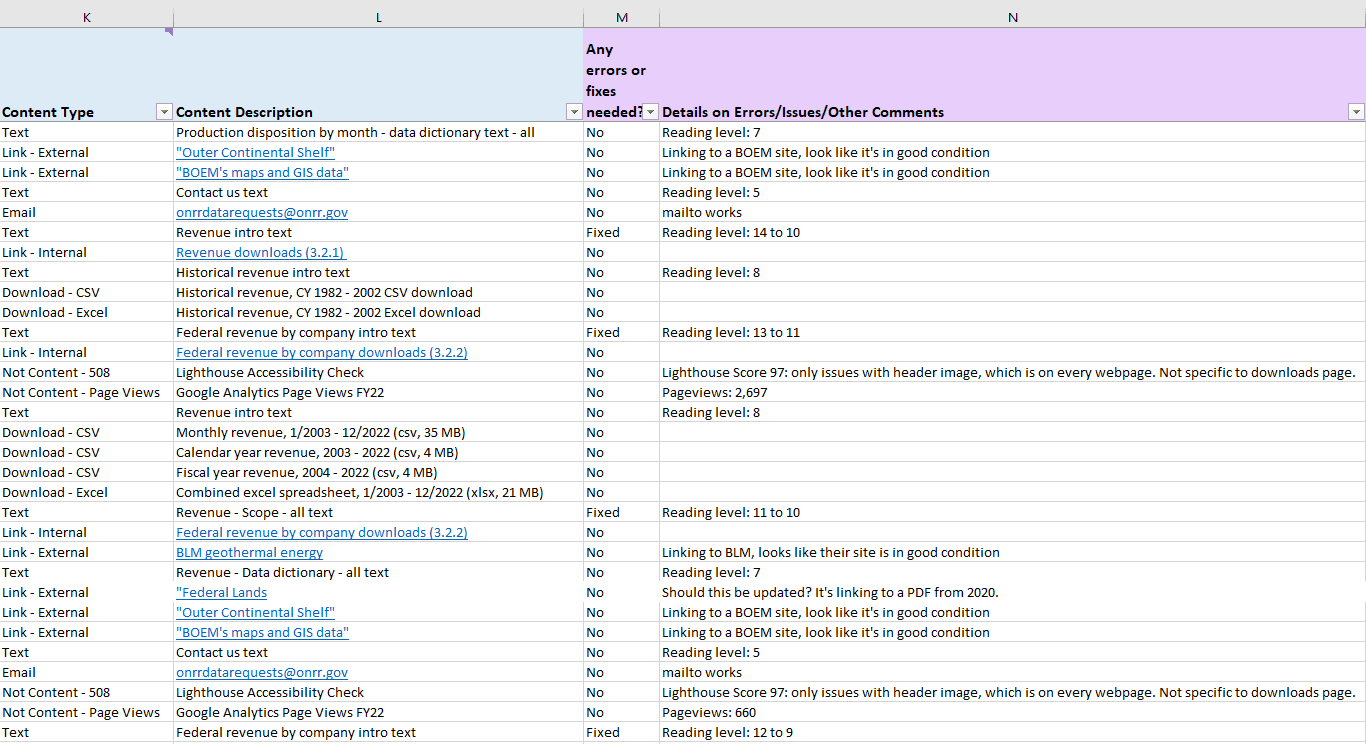
Task: Open the 'Any errors or fixes needed?' filter
Action: (650, 112)
